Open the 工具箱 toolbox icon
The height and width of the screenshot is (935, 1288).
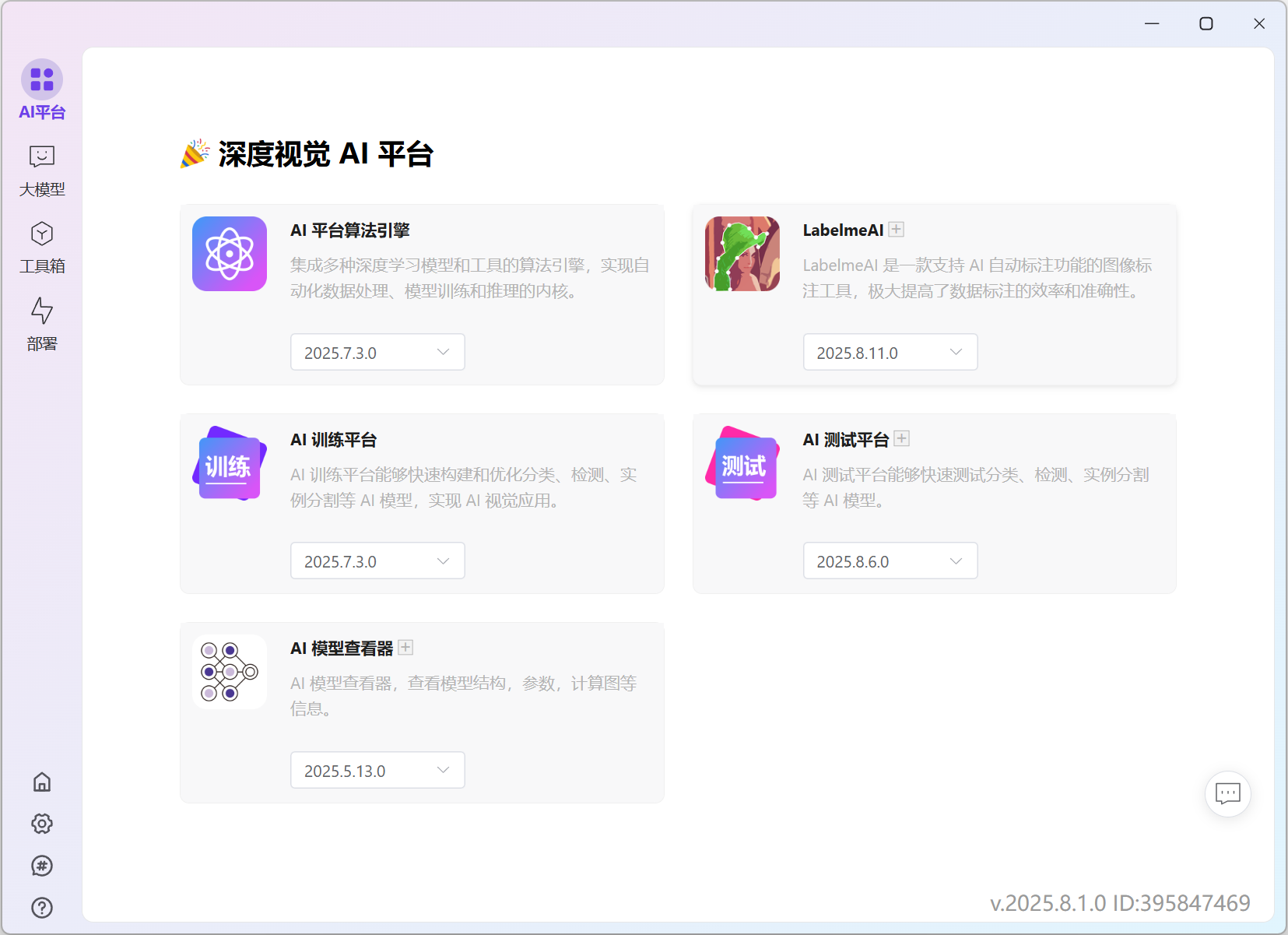tap(42, 247)
